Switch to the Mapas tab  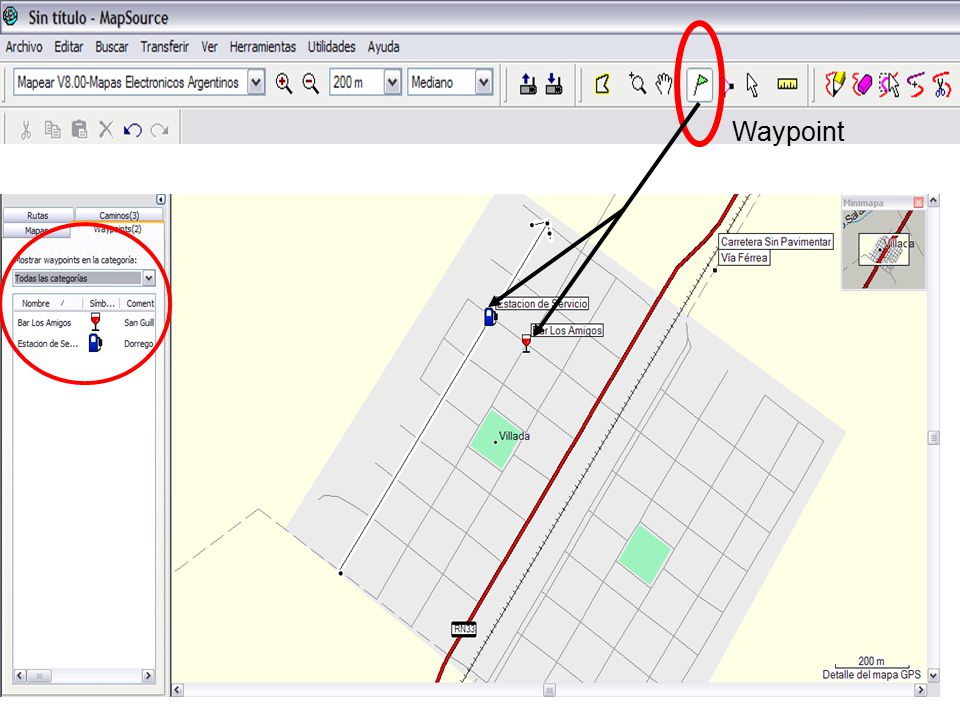(37, 231)
